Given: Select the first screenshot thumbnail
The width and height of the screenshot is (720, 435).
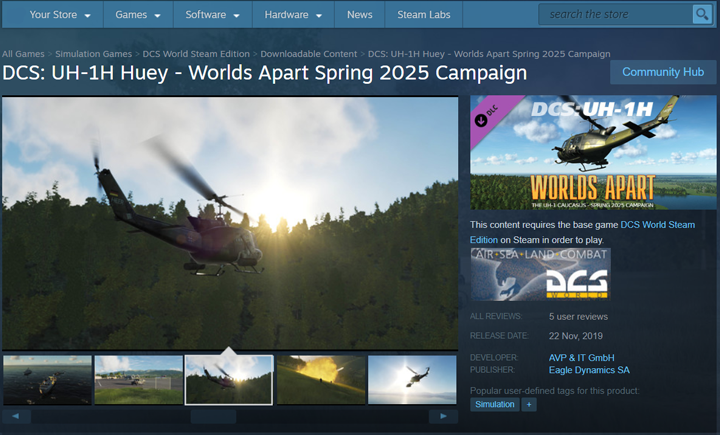Looking at the screenshot, I should coord(47,380).
